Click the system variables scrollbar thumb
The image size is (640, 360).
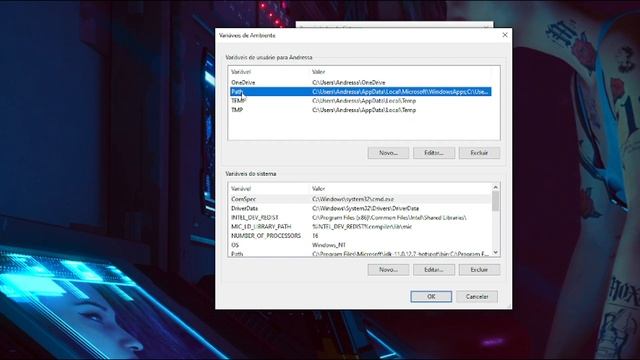(496, 201)
